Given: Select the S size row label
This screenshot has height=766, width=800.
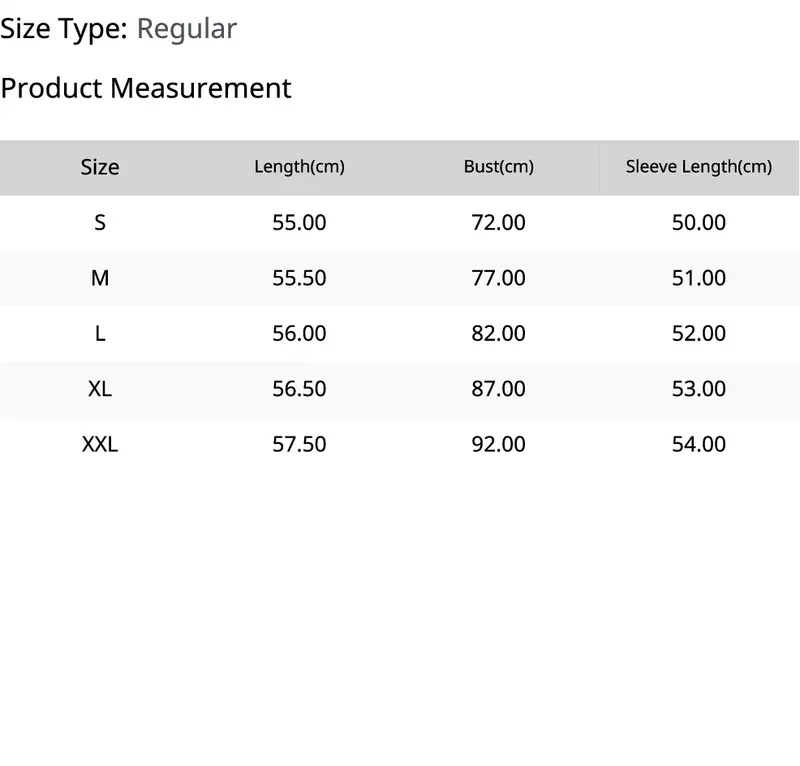Looking at the screenshot, I should [x=100, y=223].
